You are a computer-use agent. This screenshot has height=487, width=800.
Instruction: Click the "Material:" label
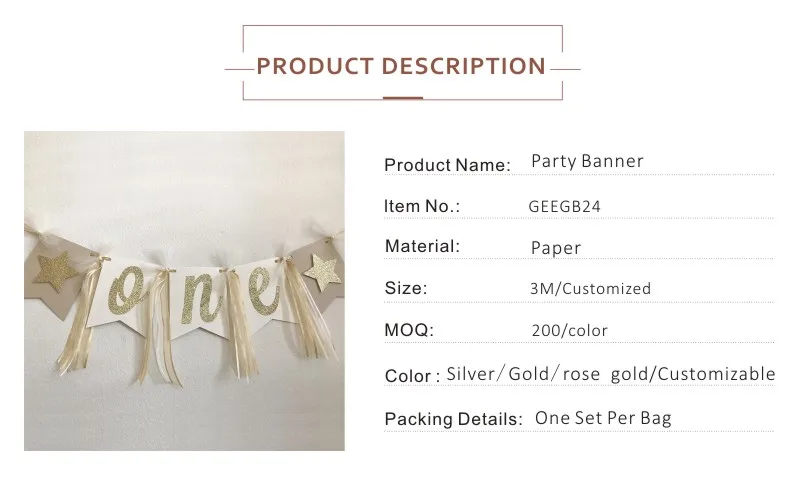click(x=422, y=246)
